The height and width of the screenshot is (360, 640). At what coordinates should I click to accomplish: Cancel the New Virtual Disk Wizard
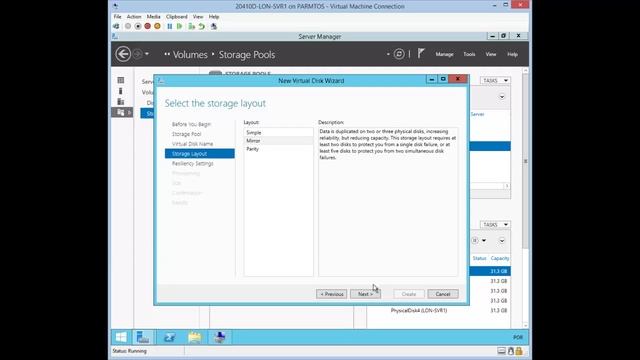coord(443,294)
